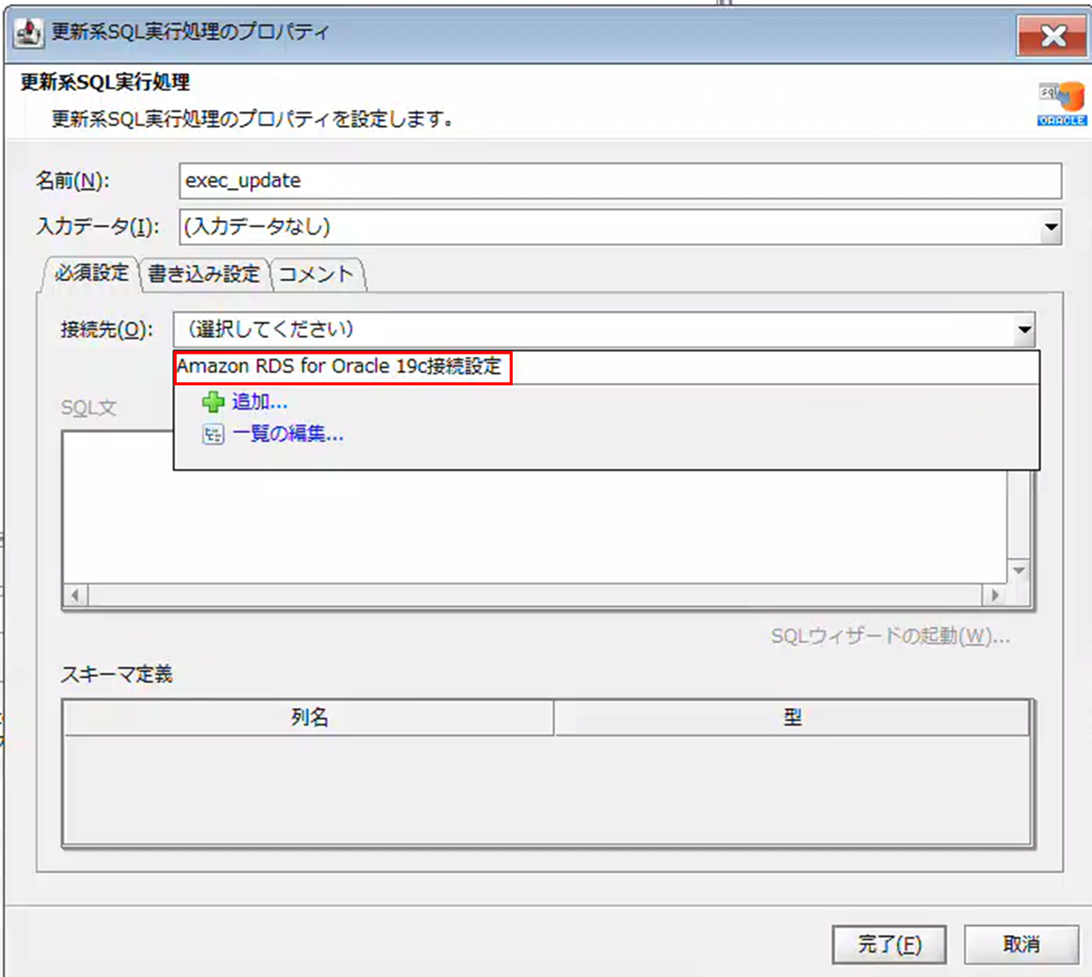Screen dimensions: 1092x977
Task: Click the dialog title bar app icon
Action: [29, 32]
